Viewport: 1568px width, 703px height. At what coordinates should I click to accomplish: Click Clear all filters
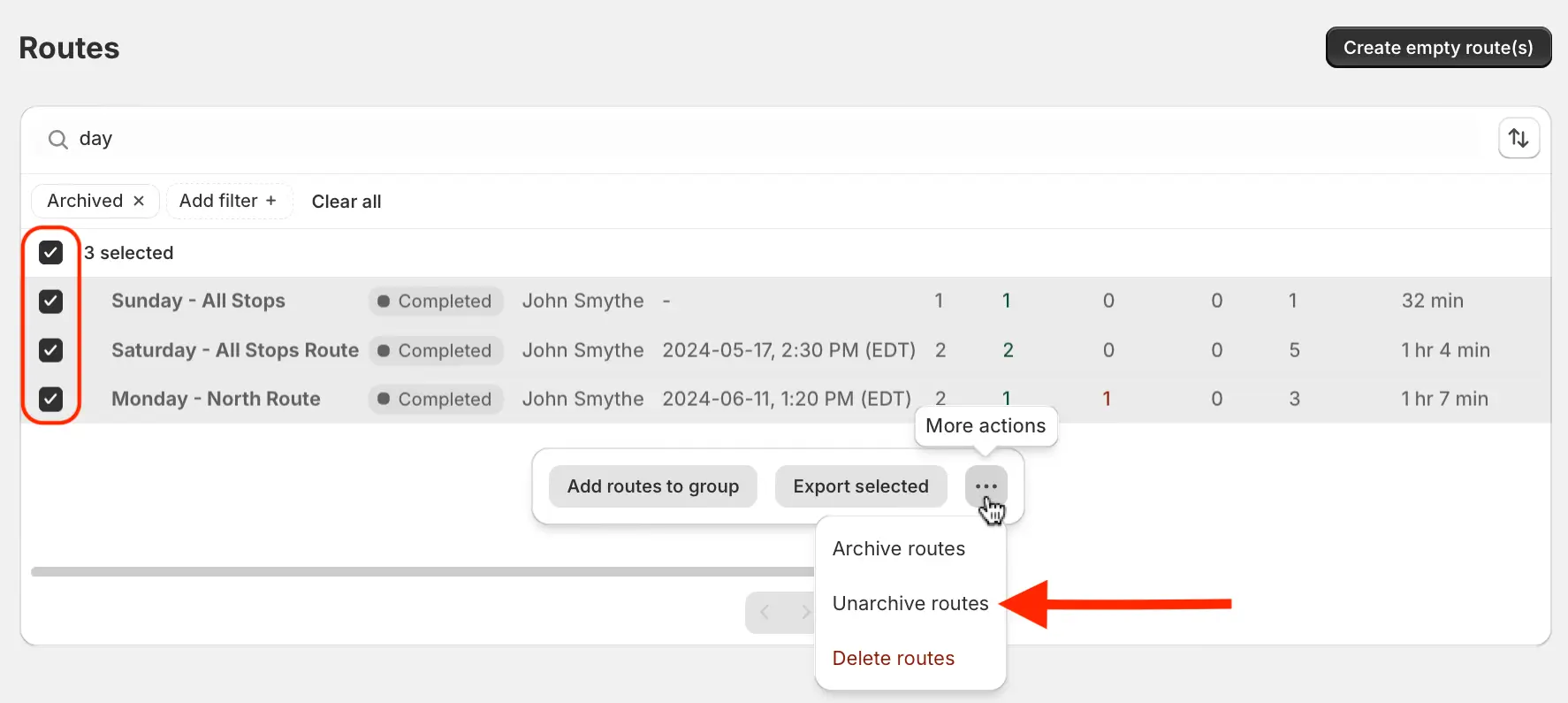pos(346,202)
